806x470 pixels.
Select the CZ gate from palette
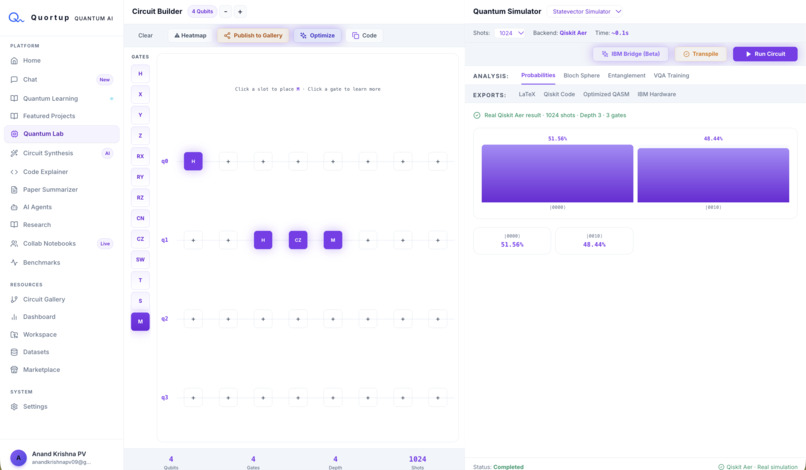[x=140, y=239]
